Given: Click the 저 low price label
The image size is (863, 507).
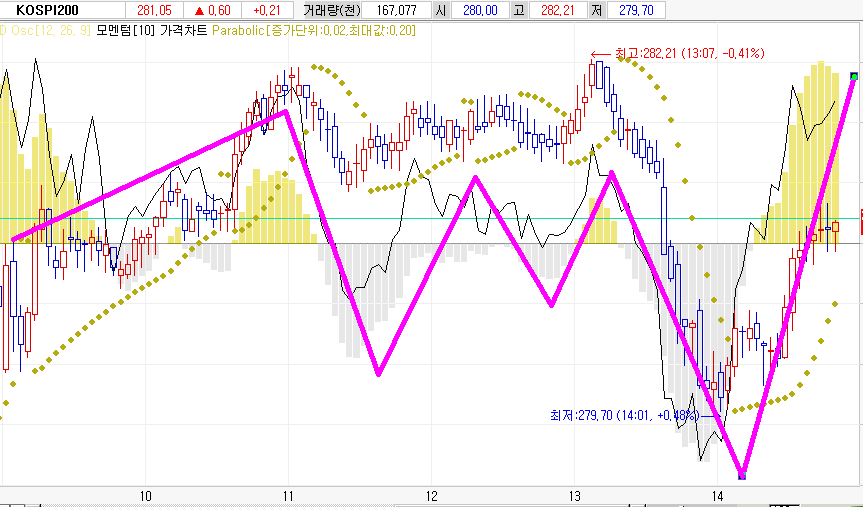Looking at the screenshot, I should [x=595, y=10].
